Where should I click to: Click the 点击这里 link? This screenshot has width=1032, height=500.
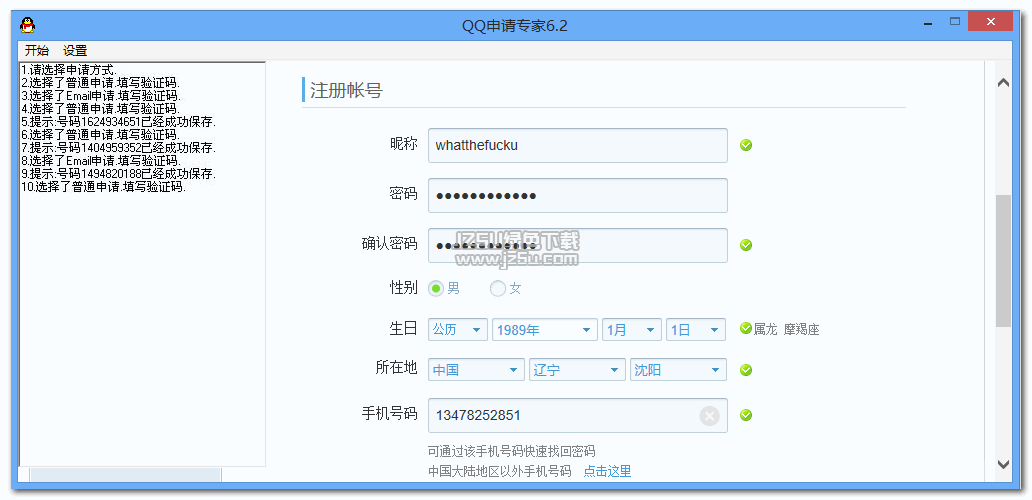607,471
